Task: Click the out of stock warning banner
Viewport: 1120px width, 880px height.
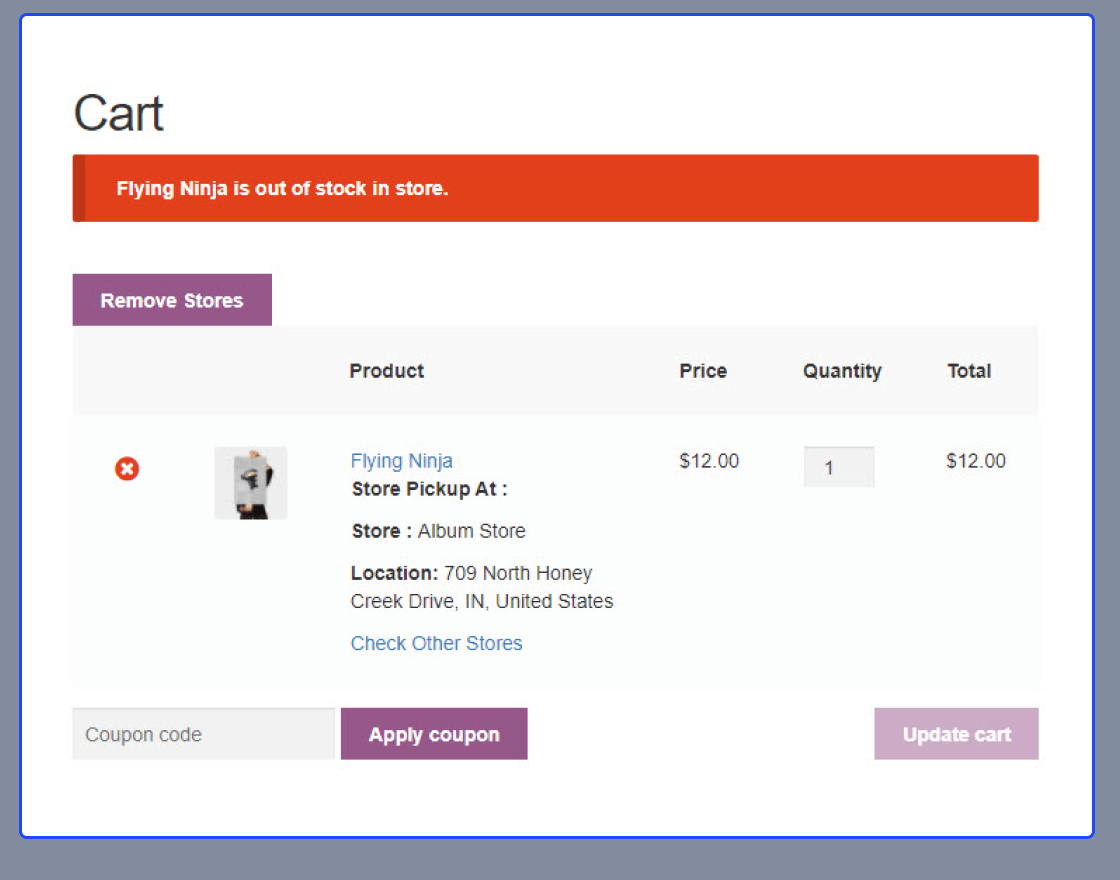Action: click(556, 188)
